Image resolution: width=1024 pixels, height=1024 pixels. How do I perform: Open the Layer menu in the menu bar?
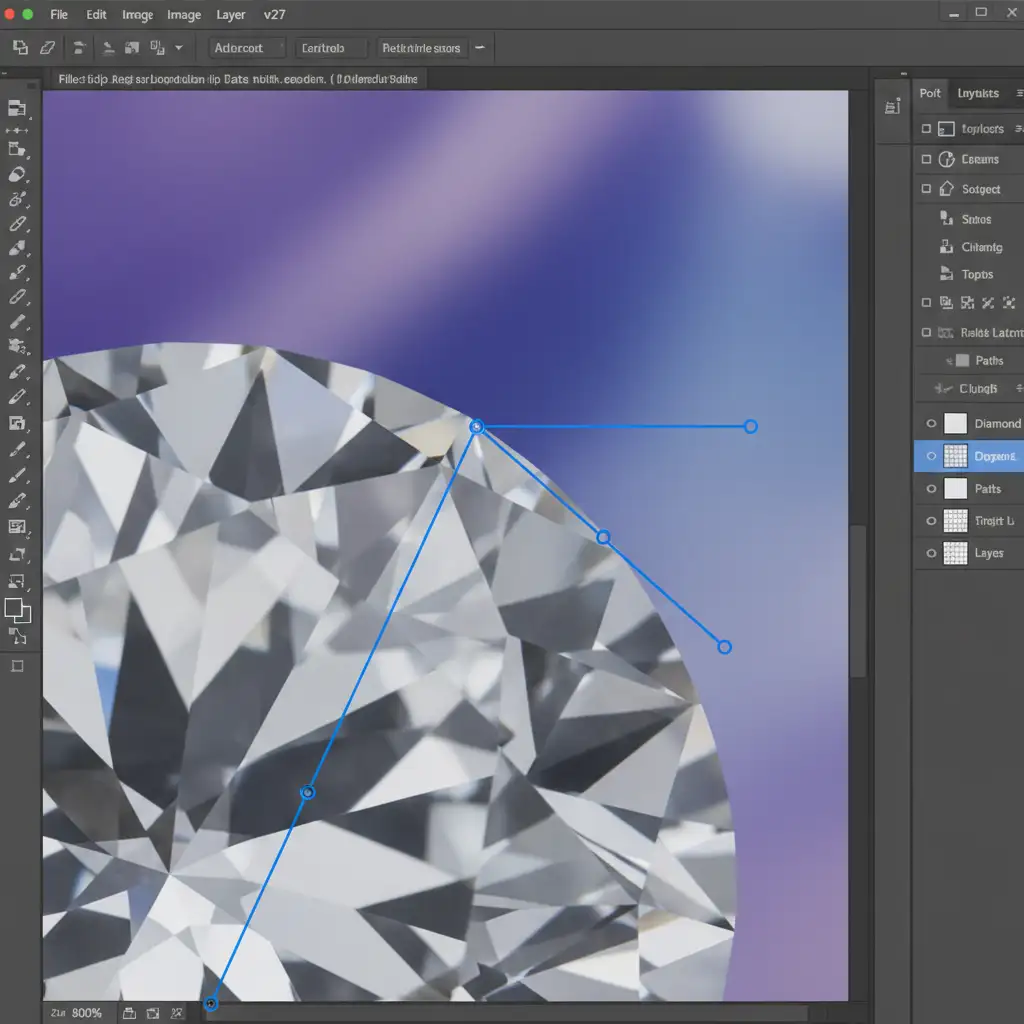click(x=231, y=15)
